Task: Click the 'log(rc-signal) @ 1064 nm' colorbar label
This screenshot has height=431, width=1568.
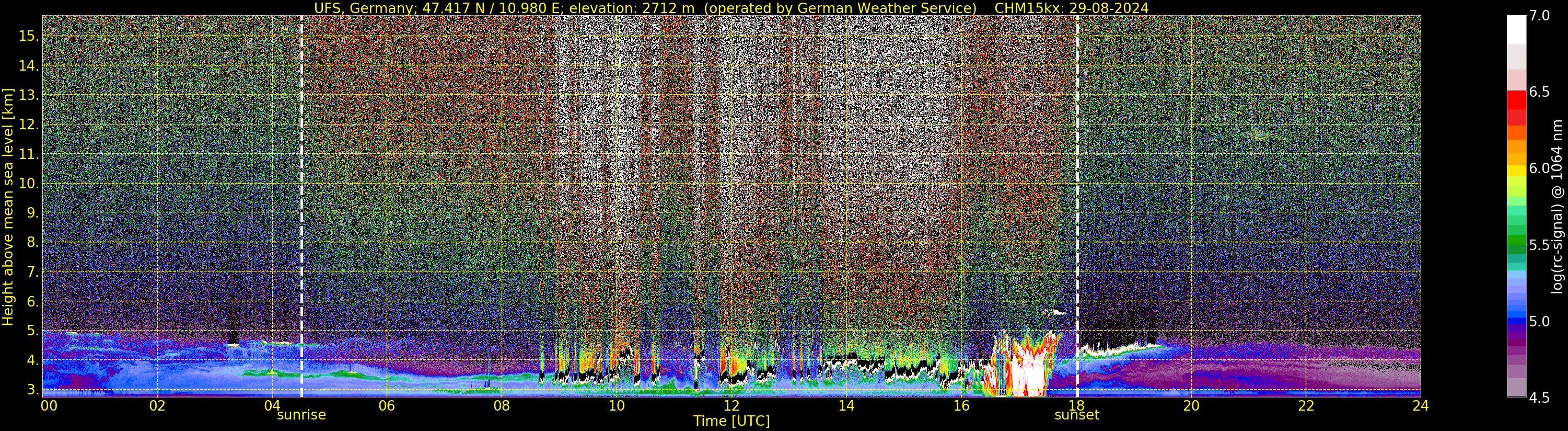Action: (1557, 207)
